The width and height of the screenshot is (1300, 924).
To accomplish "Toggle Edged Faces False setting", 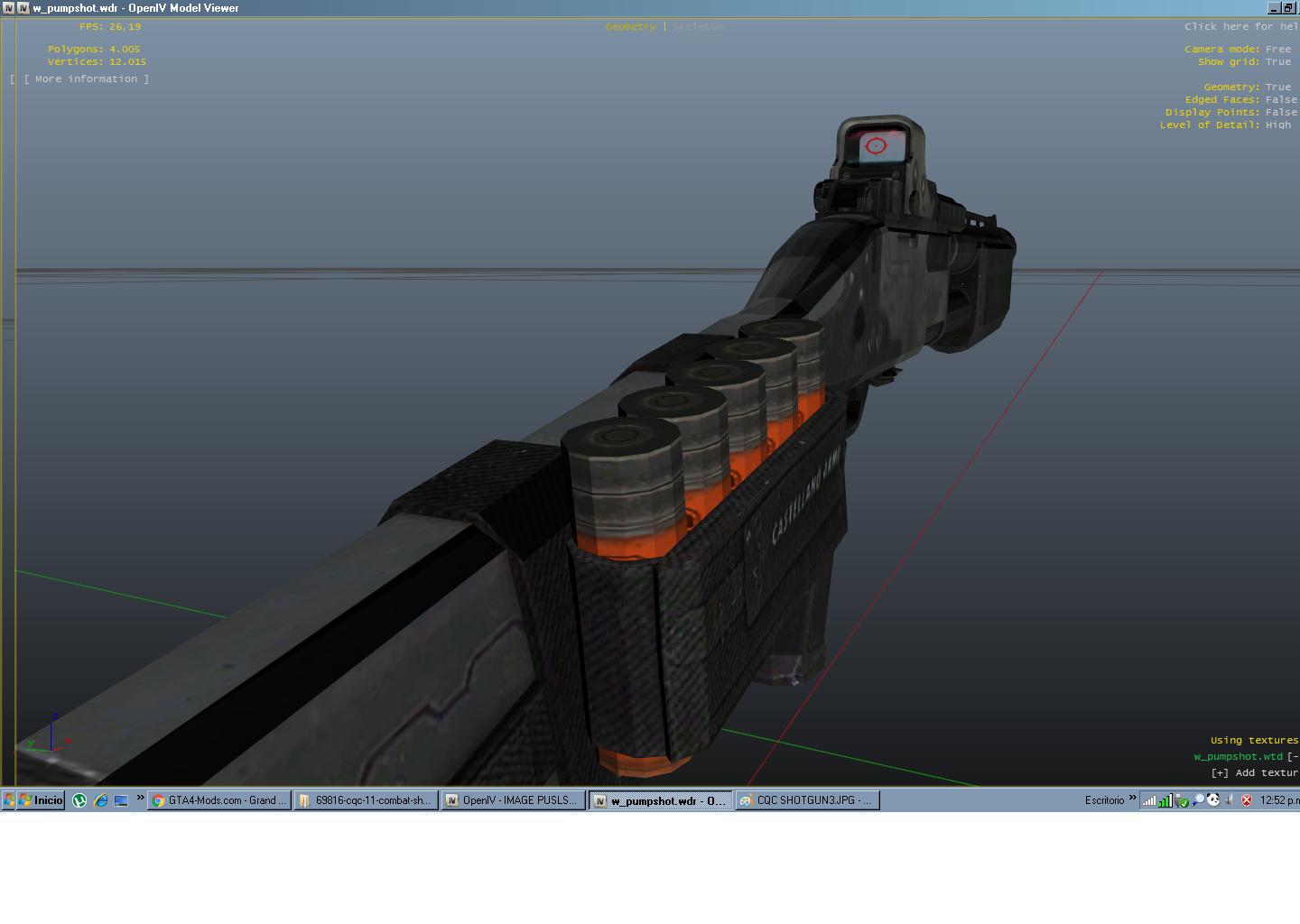I will (x=1282, y=99).
